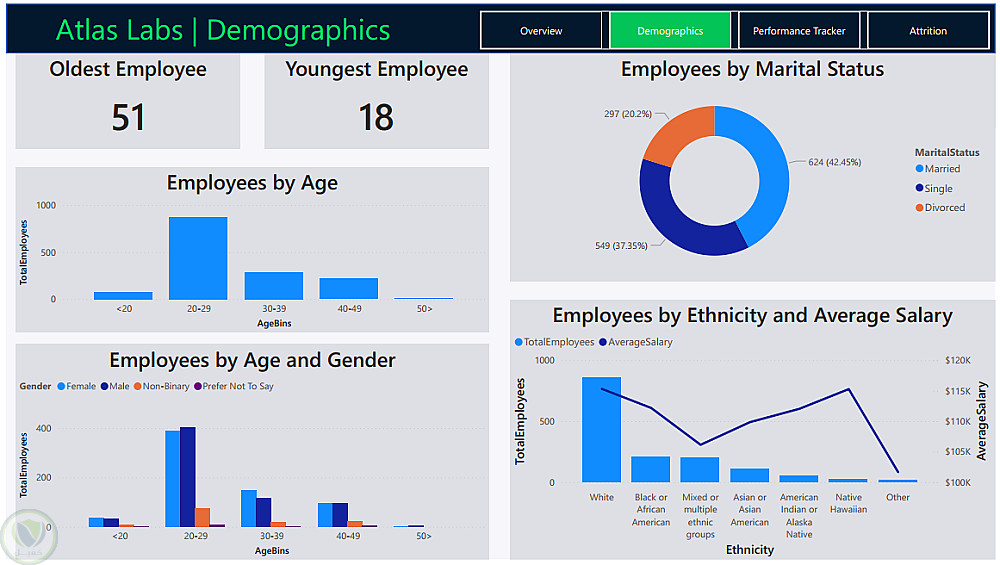Click the Employees by Marital Status title
This screenshot has height=565, width=1000.
[x=753, y=69]
